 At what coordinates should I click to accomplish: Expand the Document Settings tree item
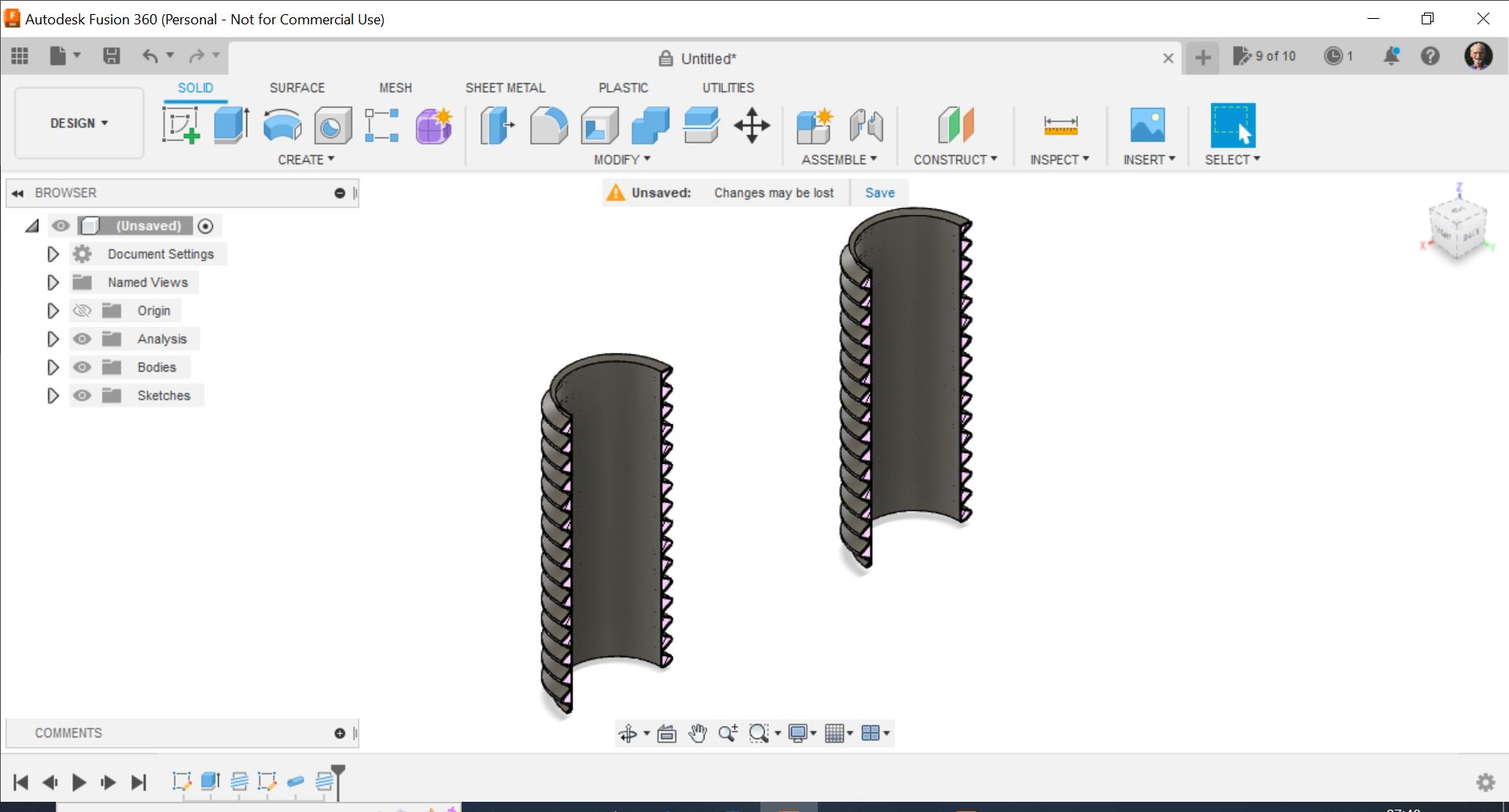[53, 253]
